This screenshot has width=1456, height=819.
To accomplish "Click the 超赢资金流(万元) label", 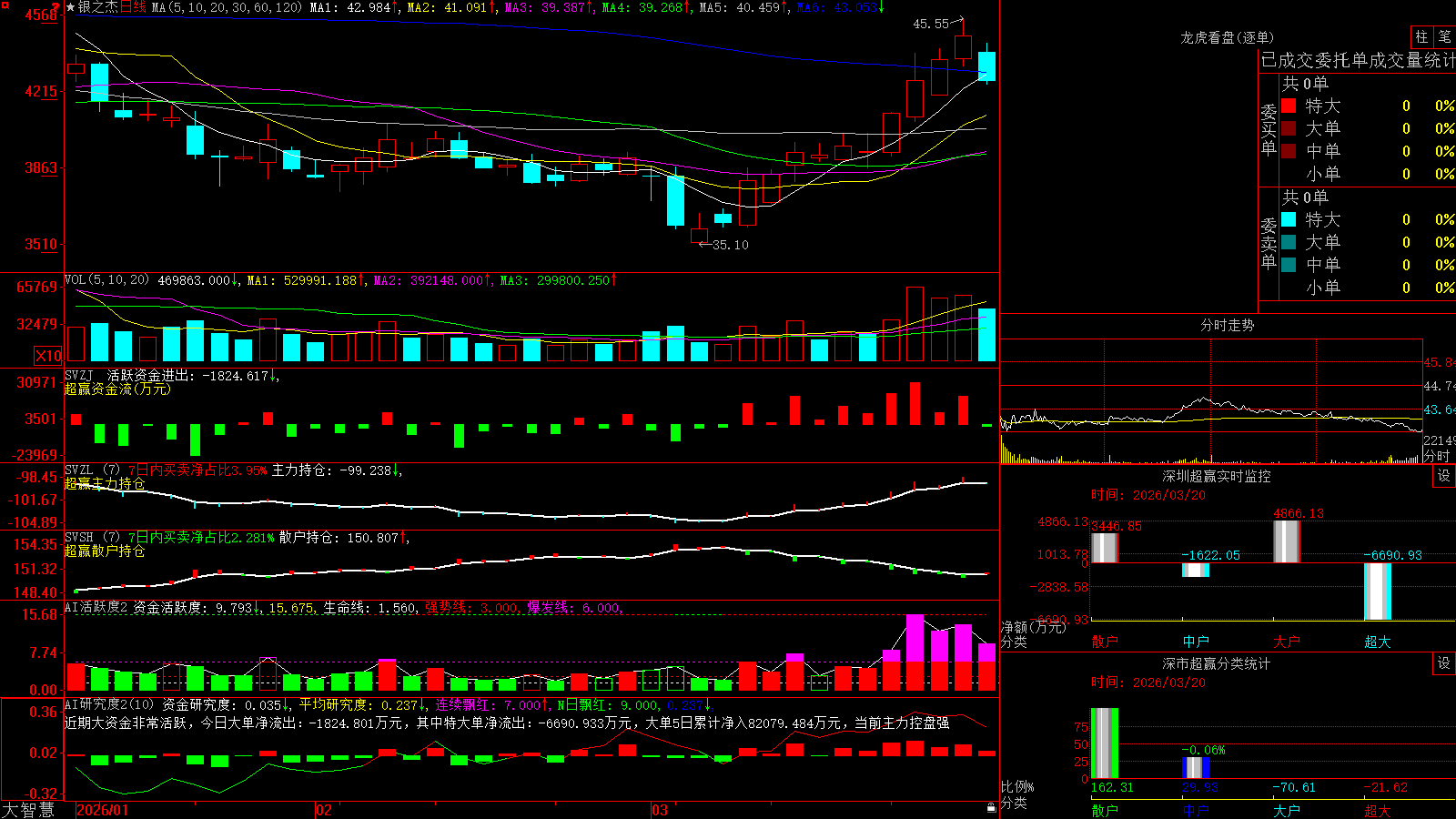I will (x=117, y=389).
